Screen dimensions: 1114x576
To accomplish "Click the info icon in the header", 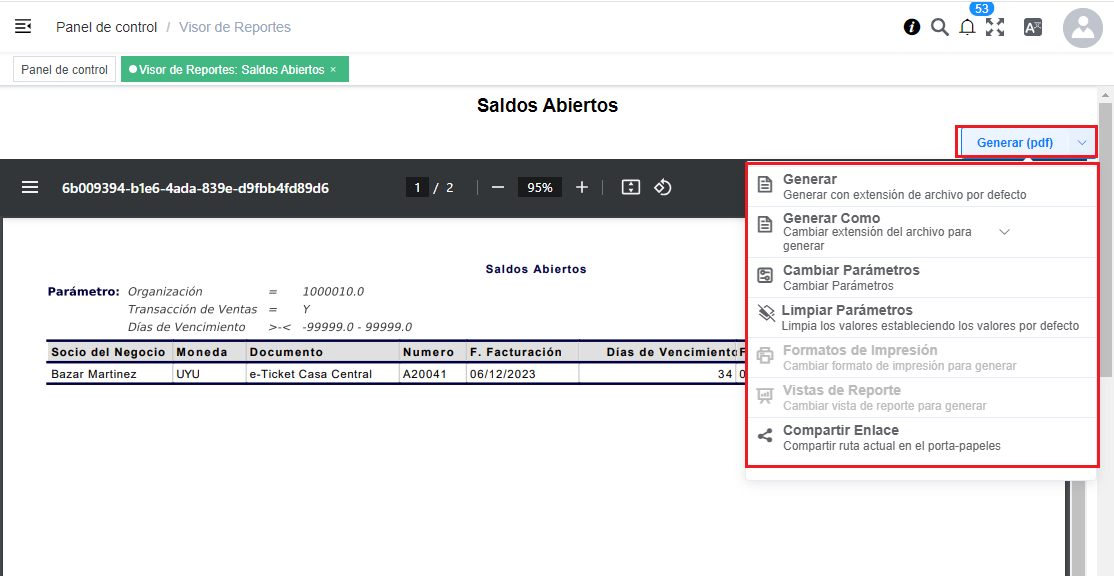I will (911, 27).
